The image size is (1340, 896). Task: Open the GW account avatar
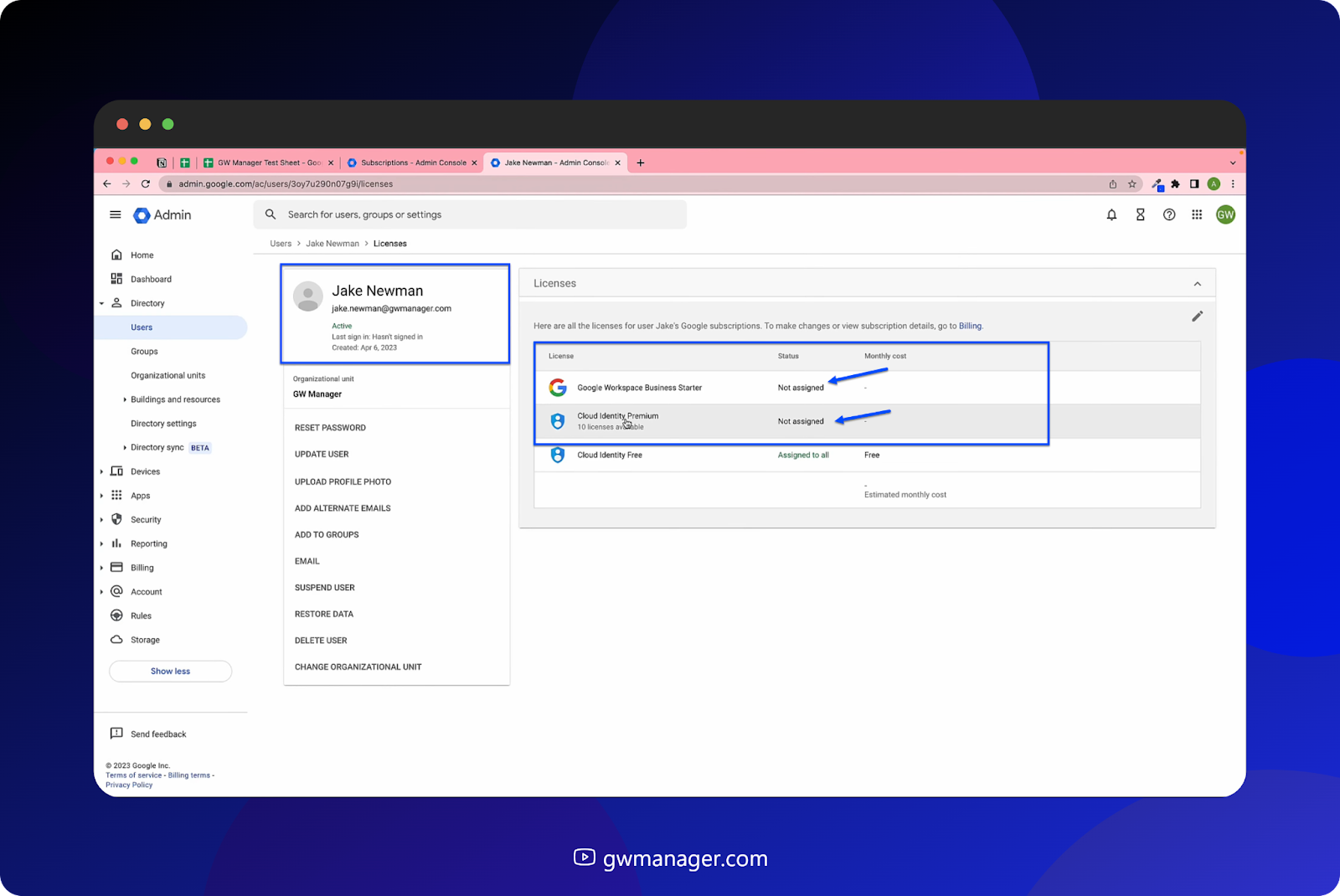(1225, 215)
